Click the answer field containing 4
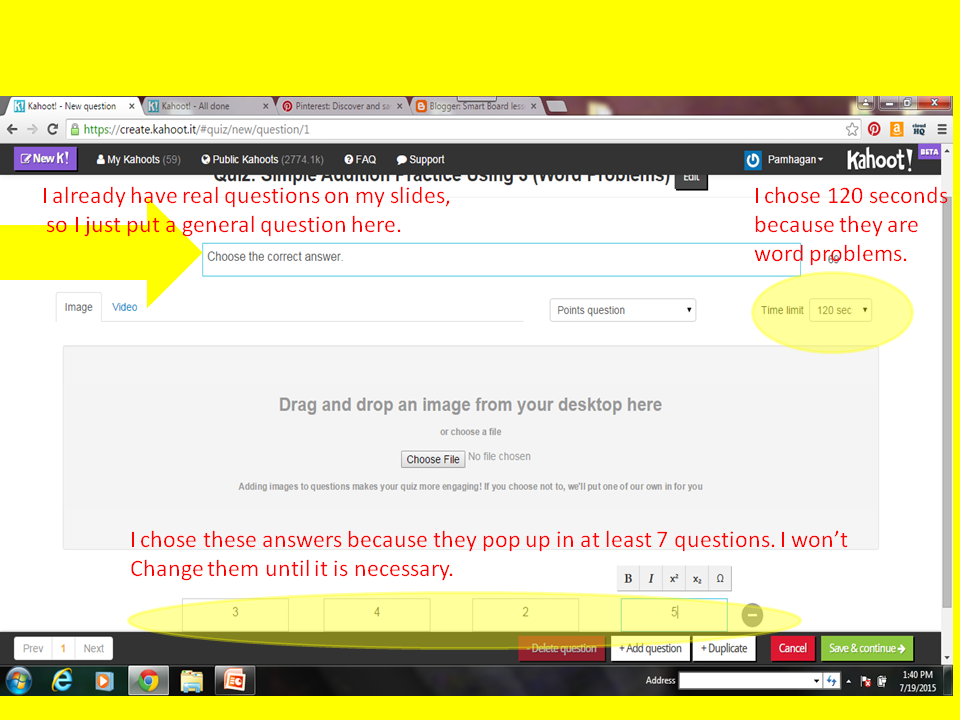 (377, 614)
